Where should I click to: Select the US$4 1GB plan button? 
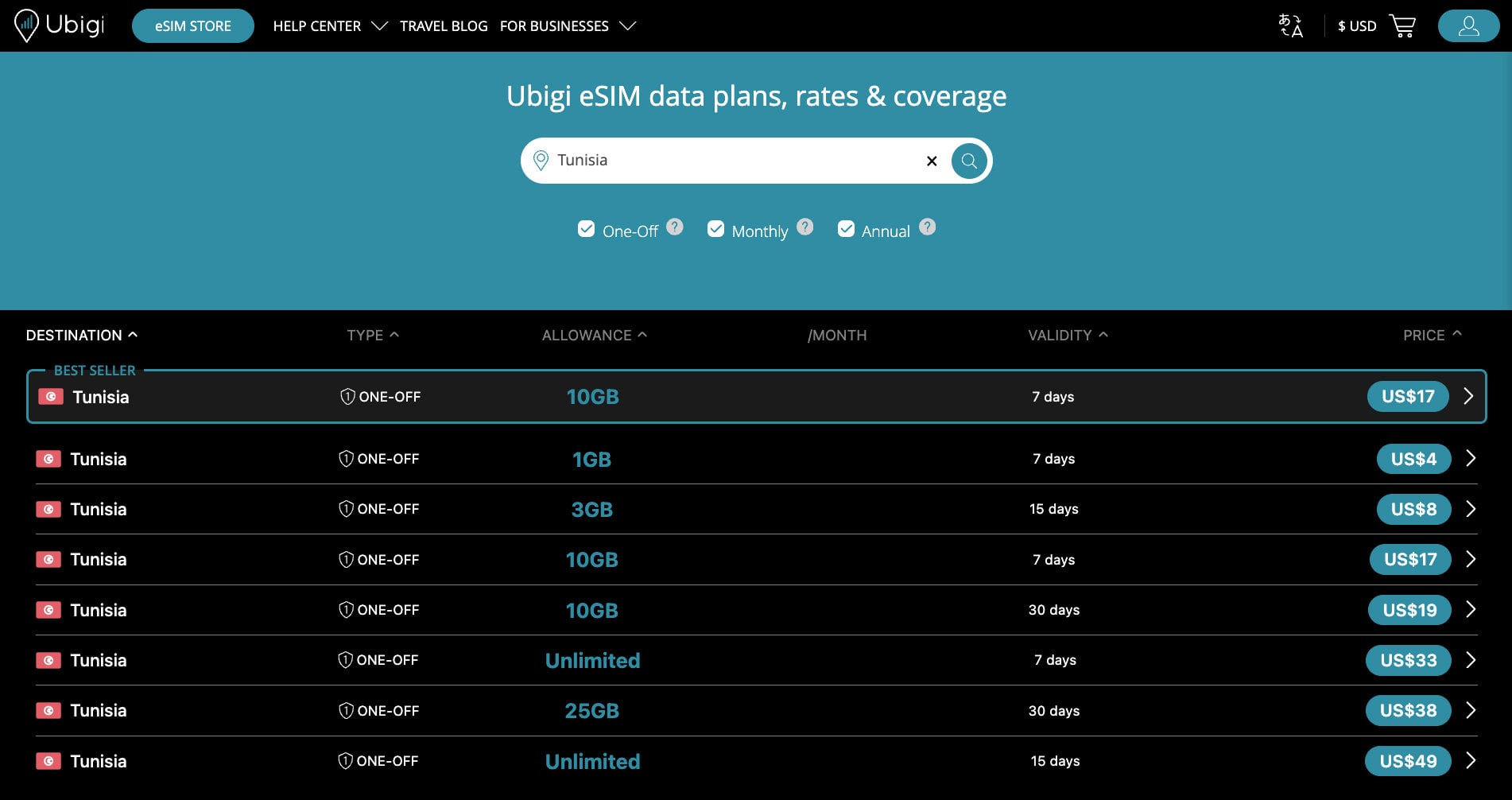point(1413,459)
